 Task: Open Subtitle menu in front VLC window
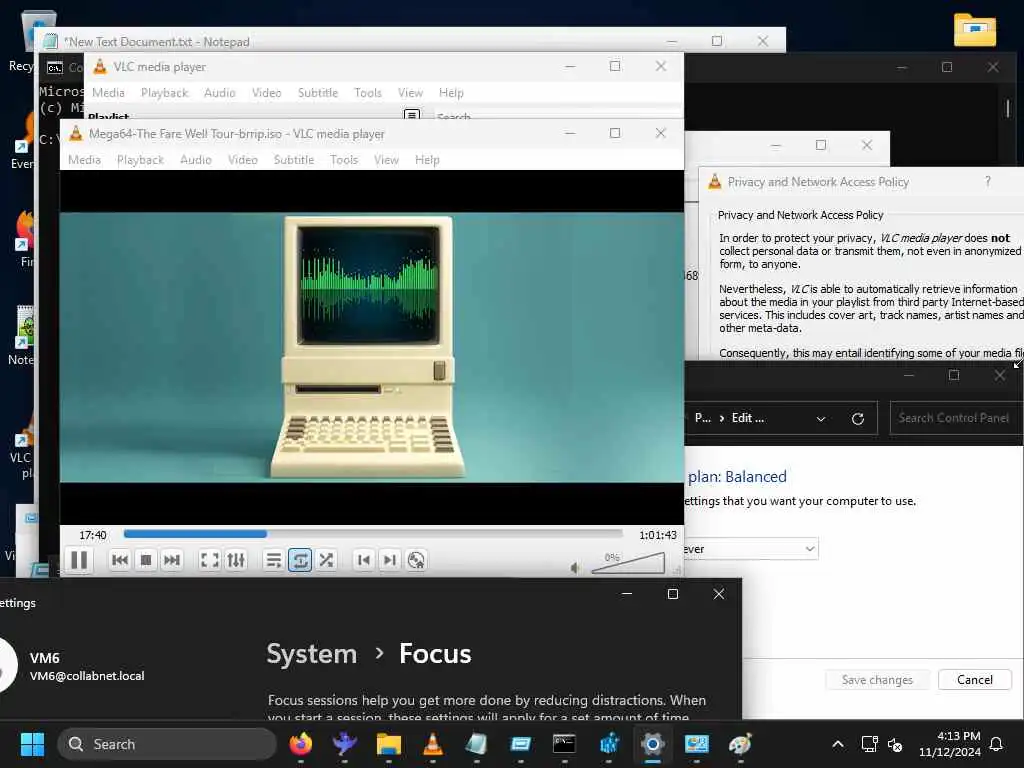[x=294, y=160]
